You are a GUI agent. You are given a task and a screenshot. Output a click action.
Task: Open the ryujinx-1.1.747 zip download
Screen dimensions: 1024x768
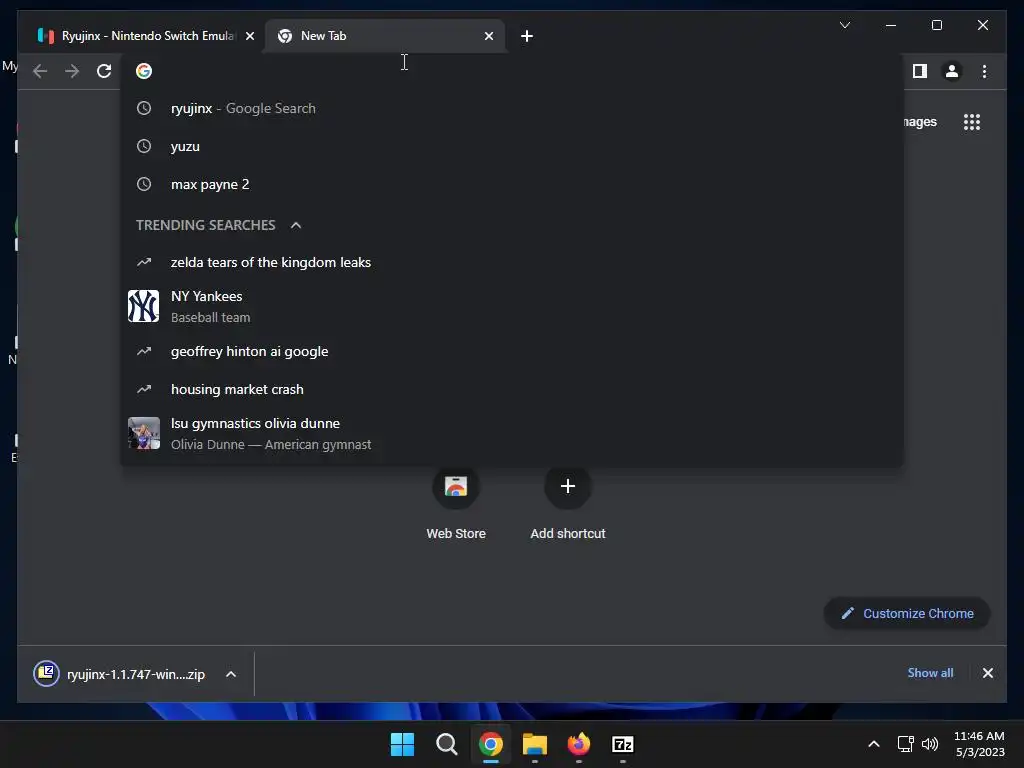(x=120, y=674)
